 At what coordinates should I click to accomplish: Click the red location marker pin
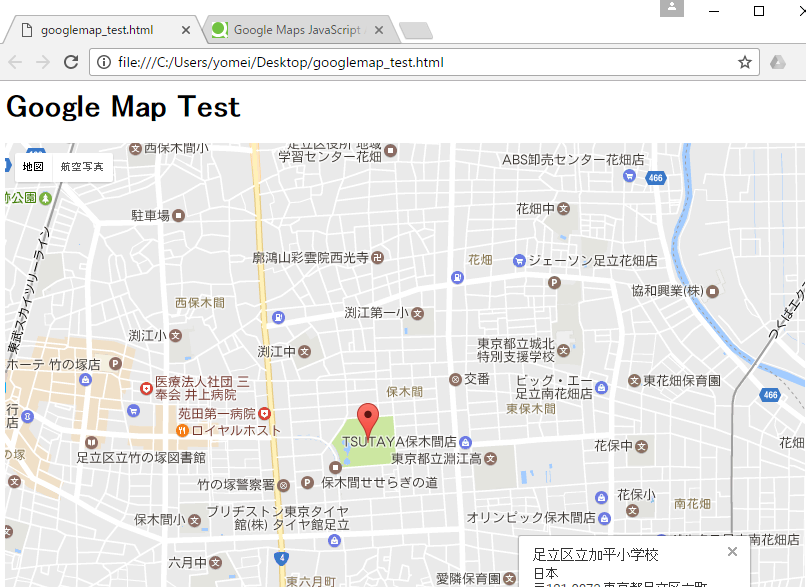pyautogui.click(x=368, y=421)
